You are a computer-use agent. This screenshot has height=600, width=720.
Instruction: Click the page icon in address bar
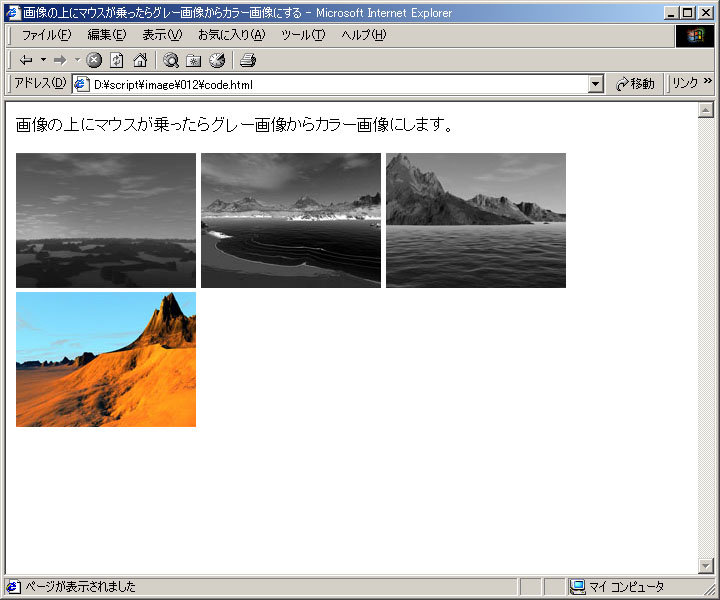pos(82,84)
